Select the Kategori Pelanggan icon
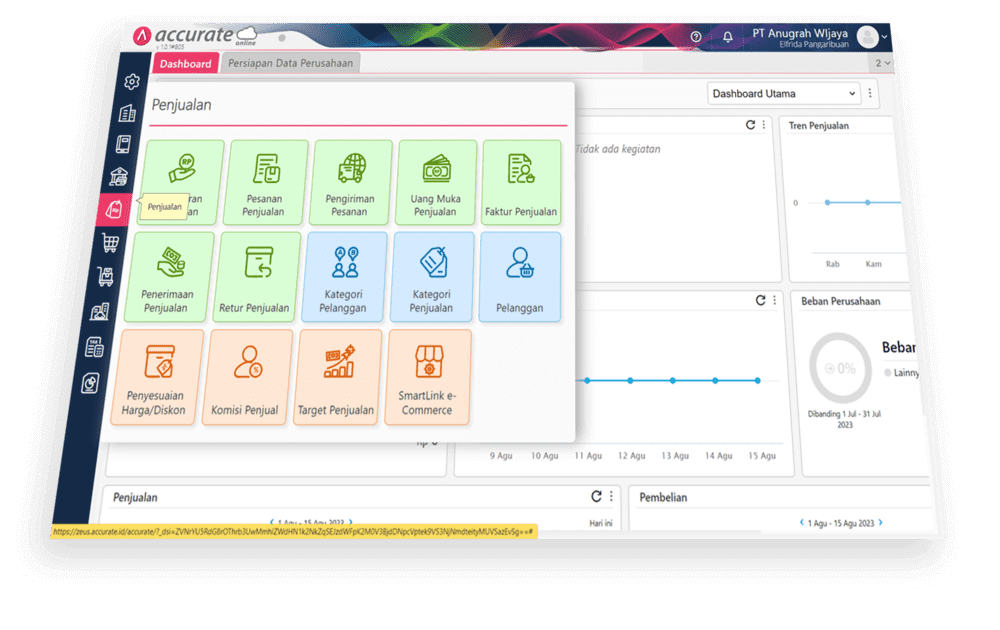The height and width of the screenshot is (630, 1000). [x=343, y=277]
